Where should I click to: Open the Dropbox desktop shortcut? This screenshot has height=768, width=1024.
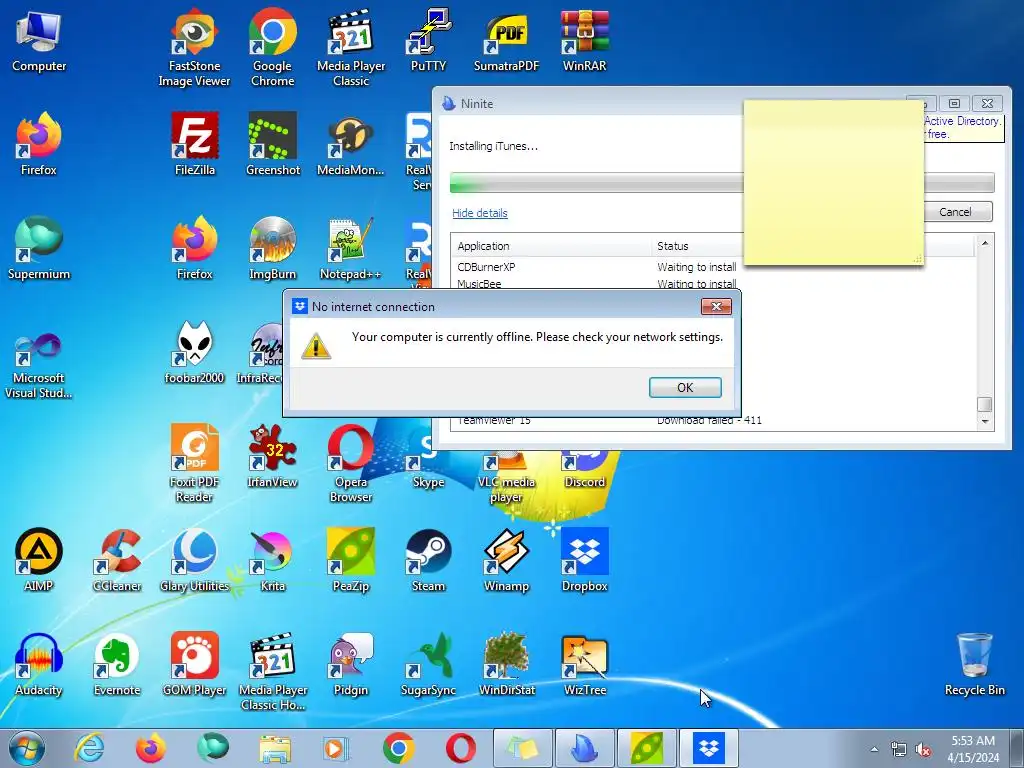(x=584, y=560)
